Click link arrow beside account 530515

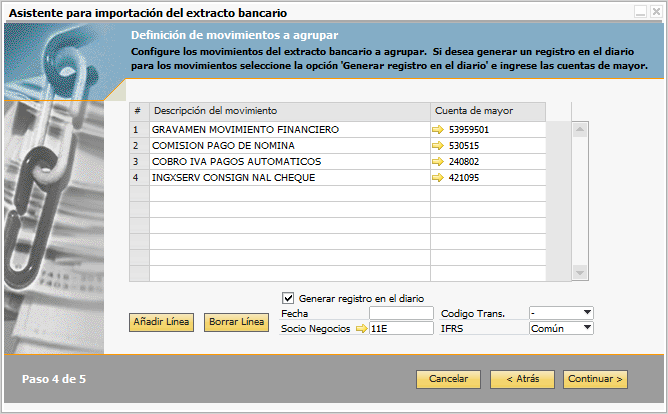[x=438, y=146]
